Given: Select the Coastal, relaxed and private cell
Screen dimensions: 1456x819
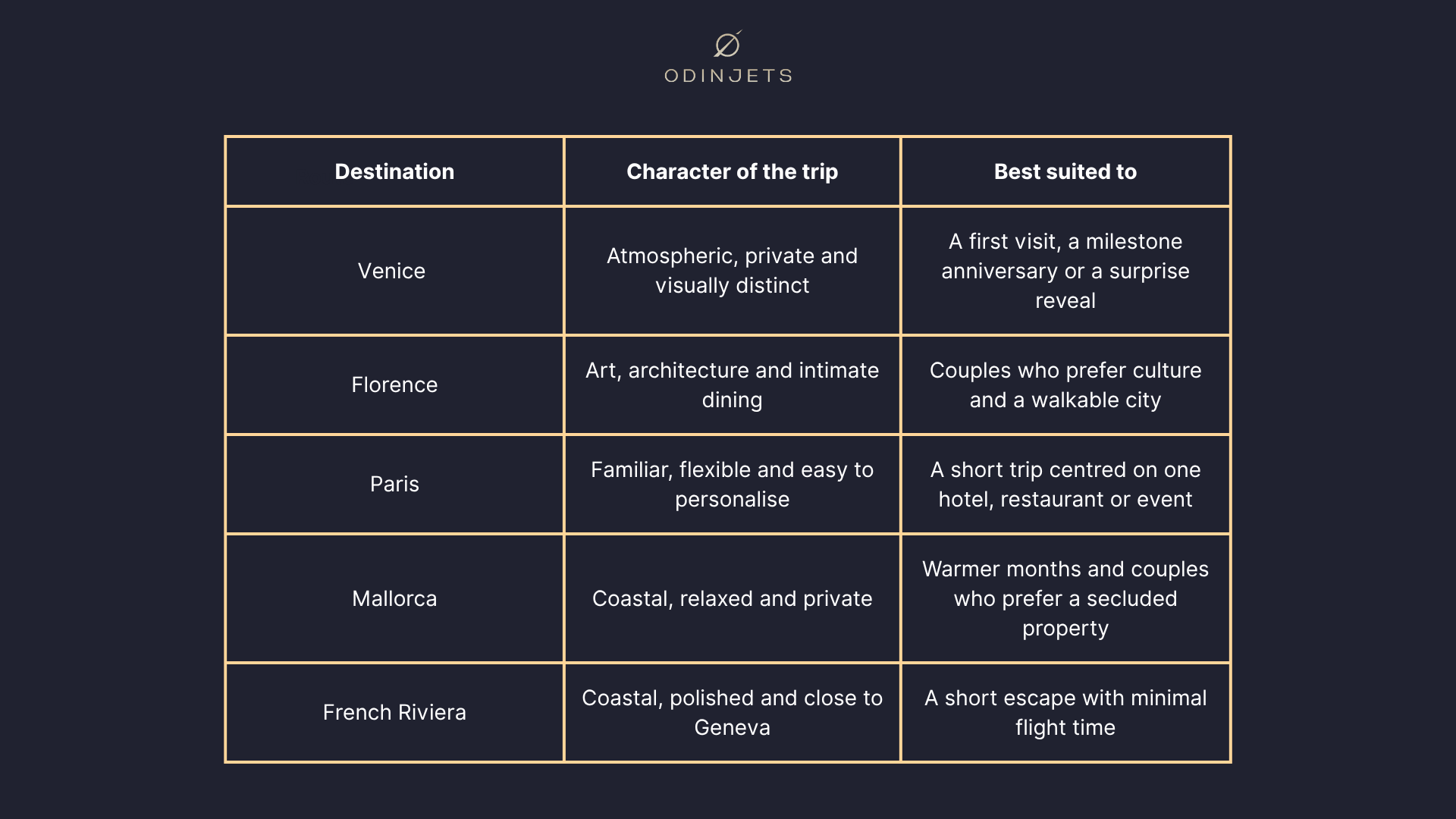Looking at the screenshot, I should click(x=733, y=598).
